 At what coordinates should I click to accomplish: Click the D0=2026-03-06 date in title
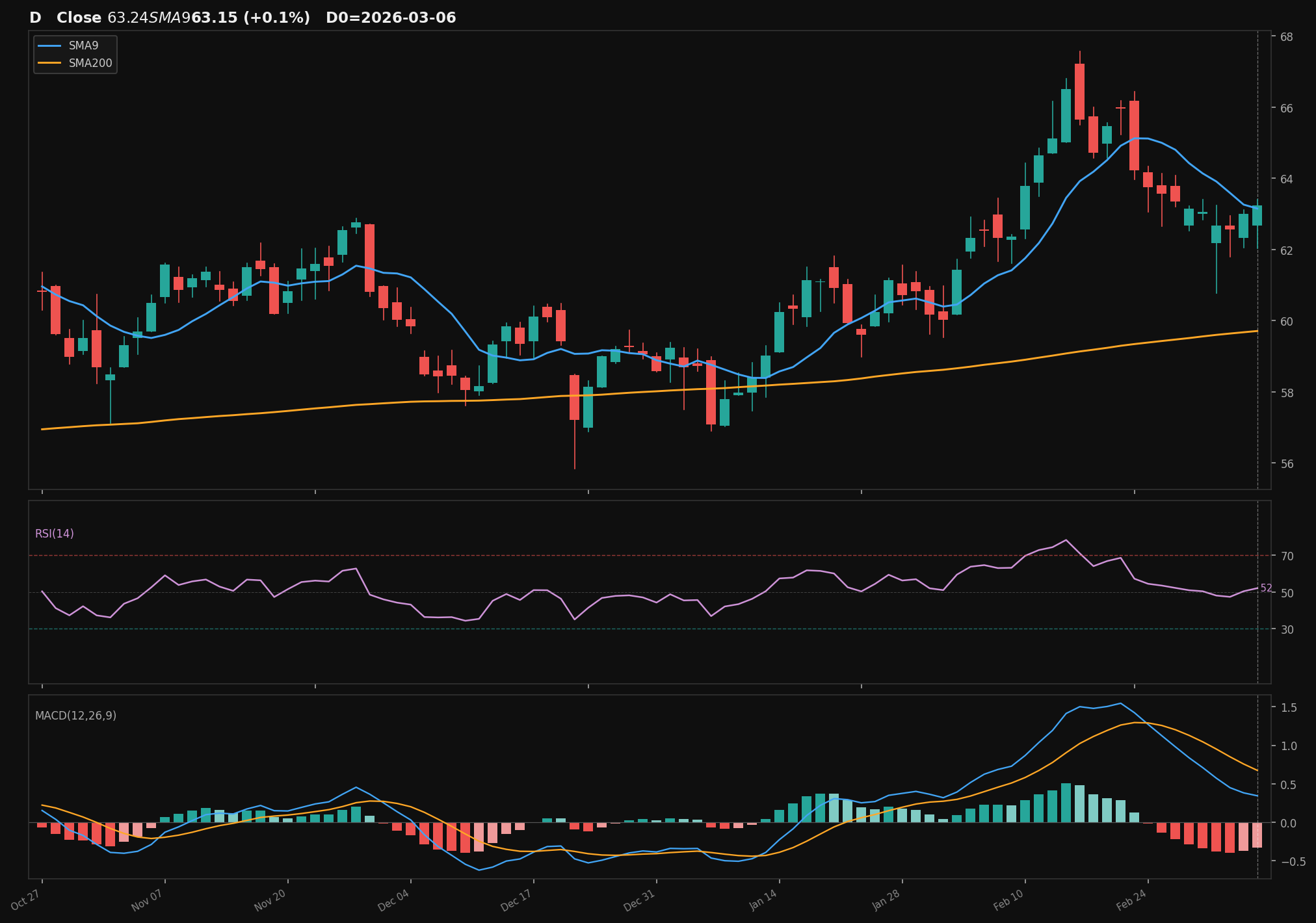click(x=391, y=18)
